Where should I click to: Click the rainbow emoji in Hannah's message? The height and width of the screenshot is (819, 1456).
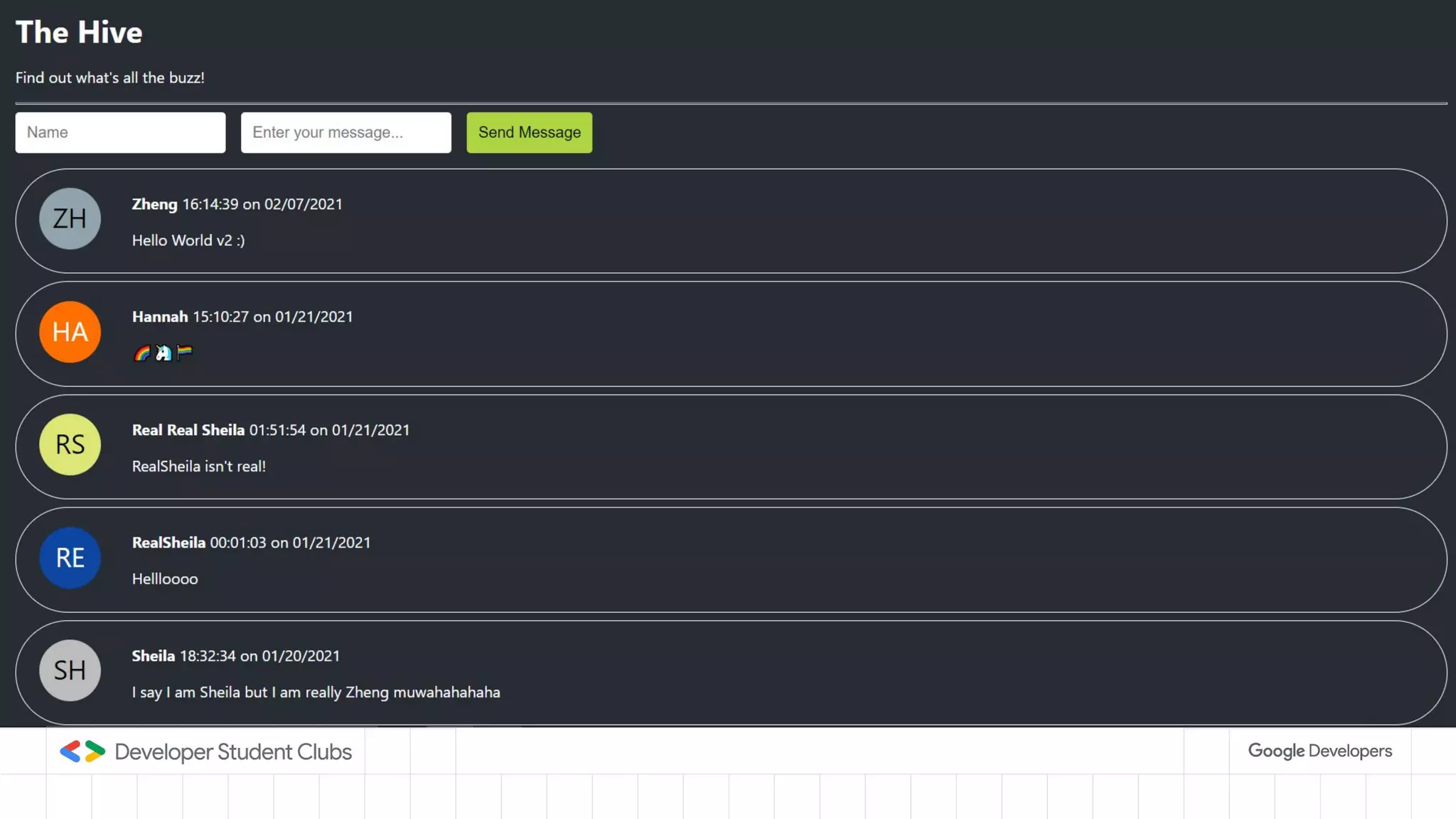tap(142, 353)
